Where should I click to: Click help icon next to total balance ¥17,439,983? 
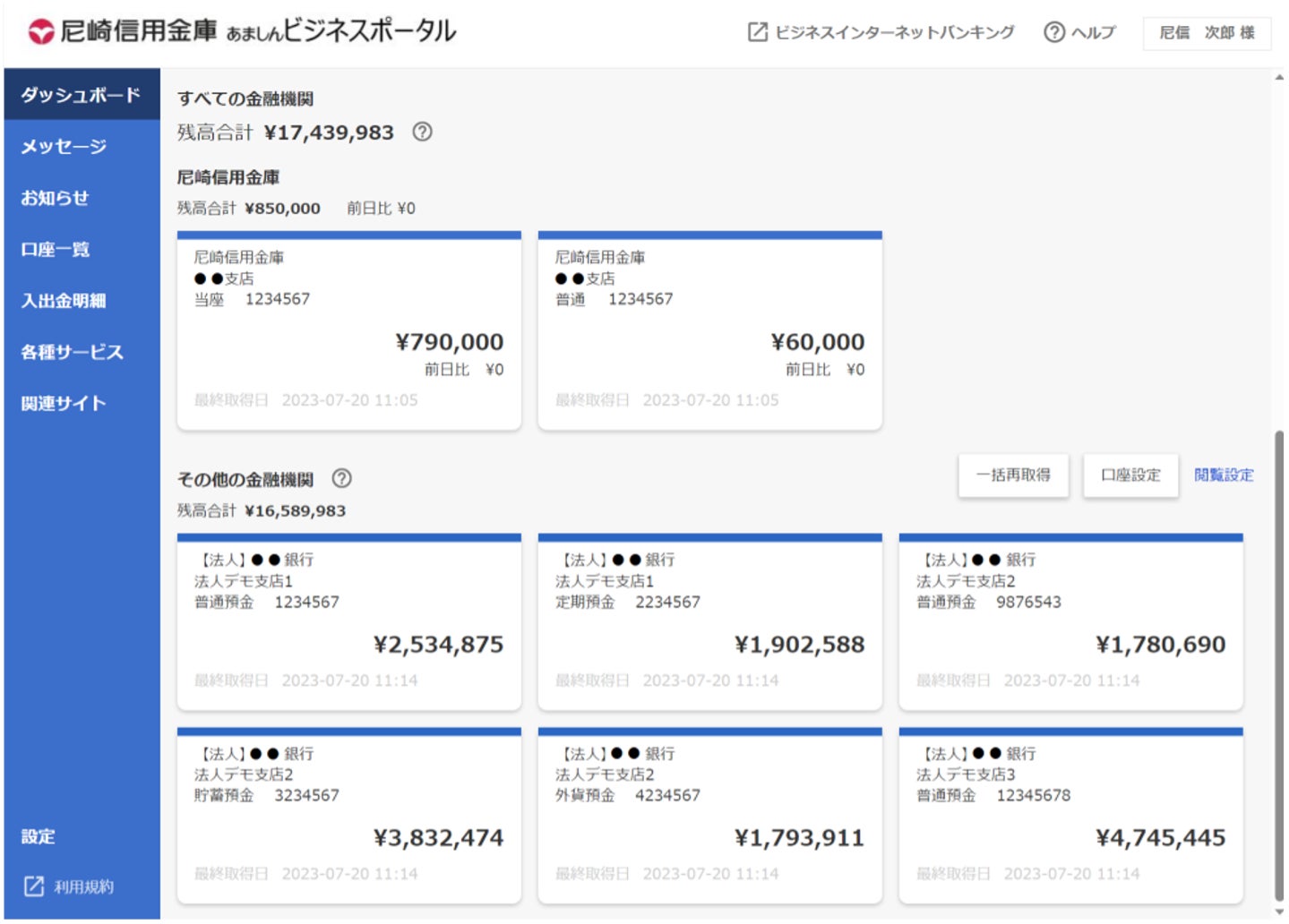pyautogui.click(x=422, y=133)
